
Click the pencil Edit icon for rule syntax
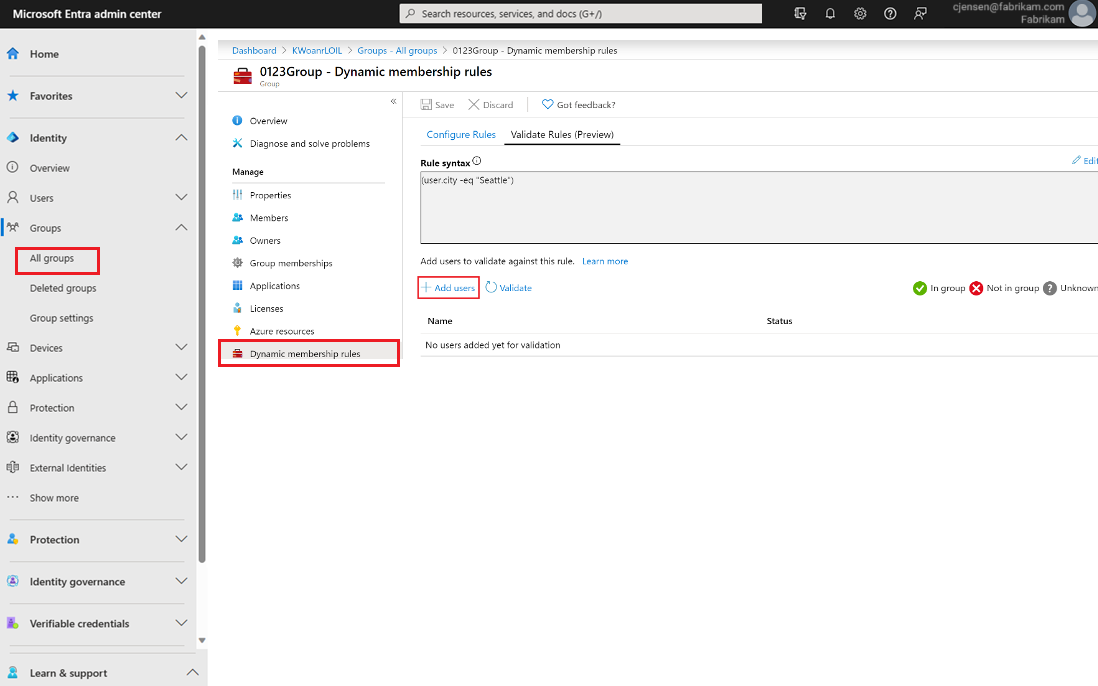[1076, 160]
